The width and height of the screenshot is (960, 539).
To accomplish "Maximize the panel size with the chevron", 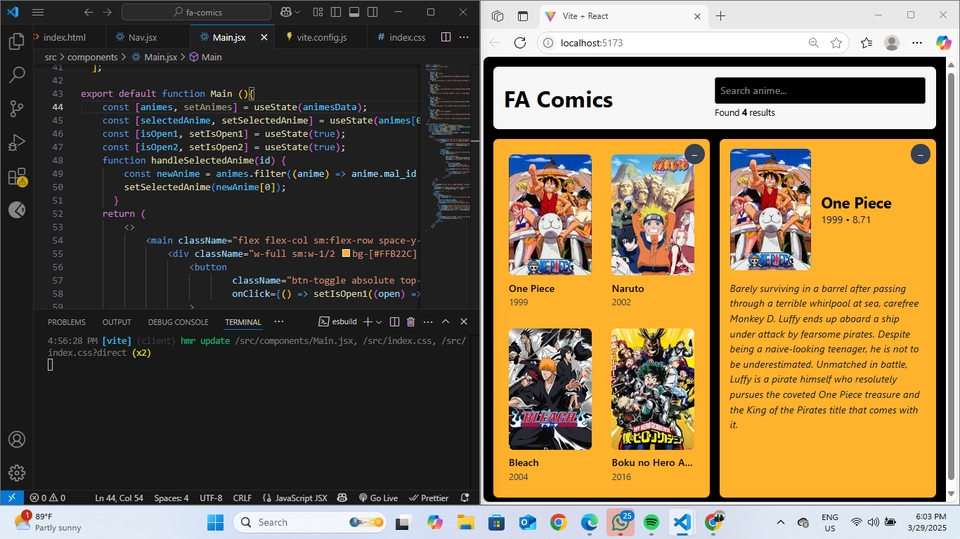I will (x=446, y=322).
